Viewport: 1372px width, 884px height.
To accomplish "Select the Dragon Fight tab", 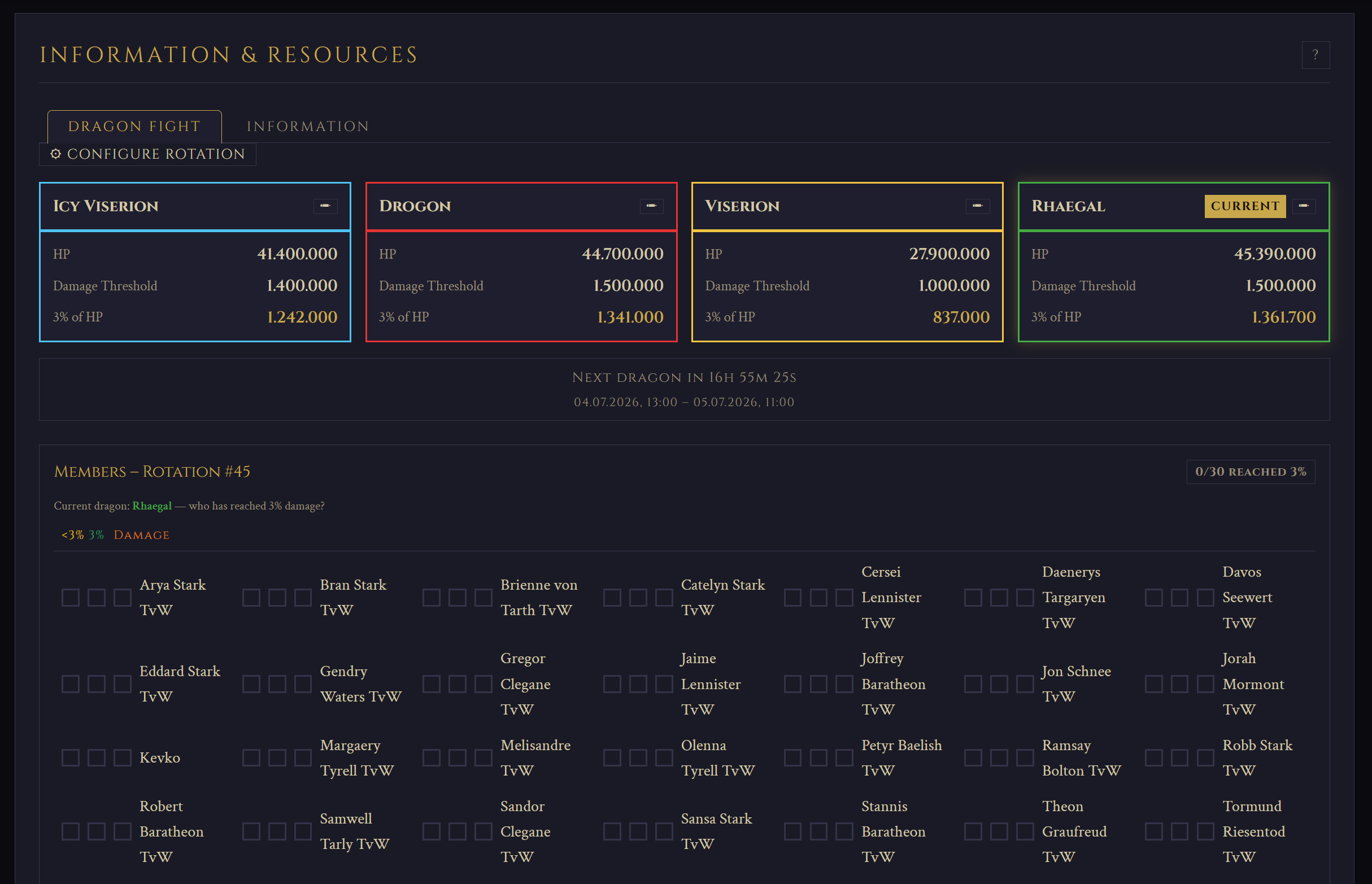I will click(x=134, y=127).
